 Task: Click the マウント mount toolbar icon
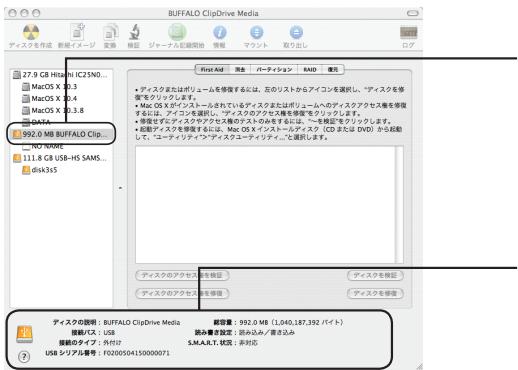pos(256,33)
